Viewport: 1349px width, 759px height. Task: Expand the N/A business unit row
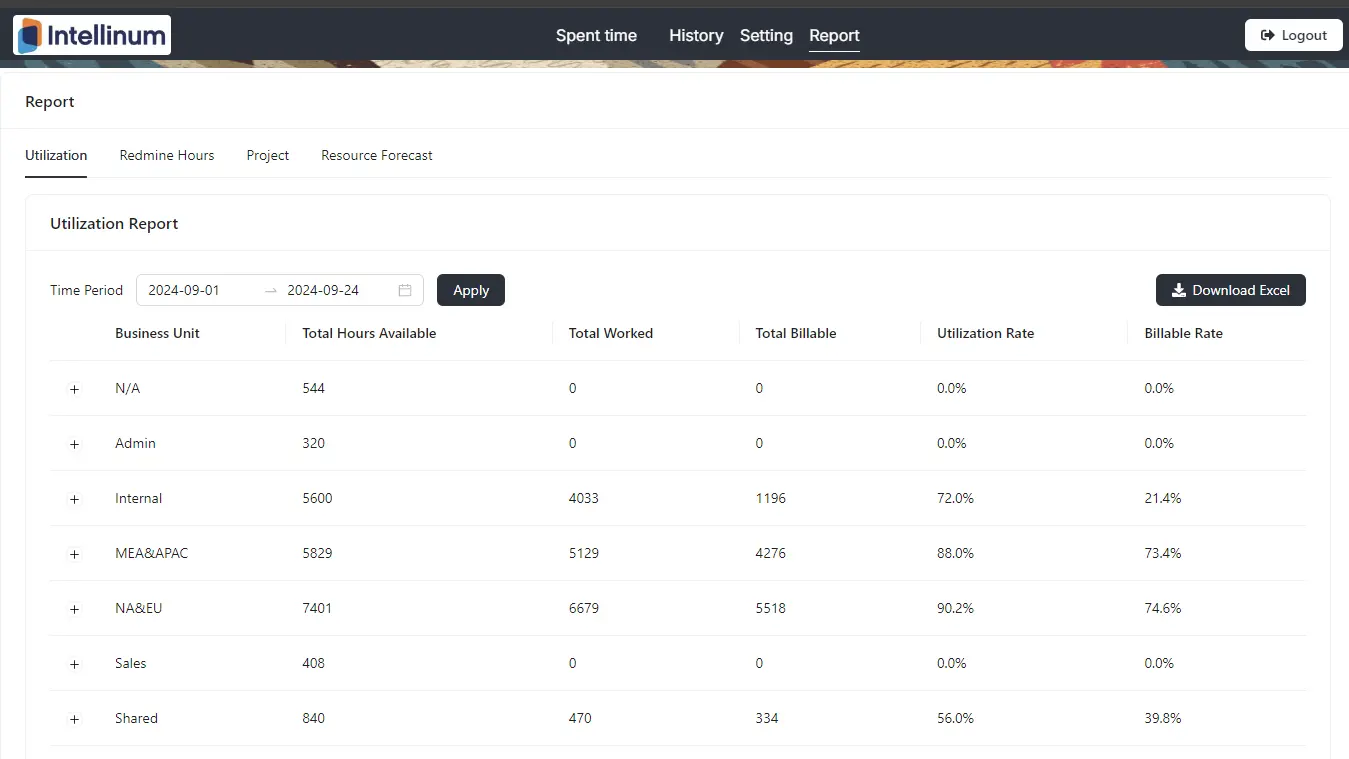pos(74,389)
